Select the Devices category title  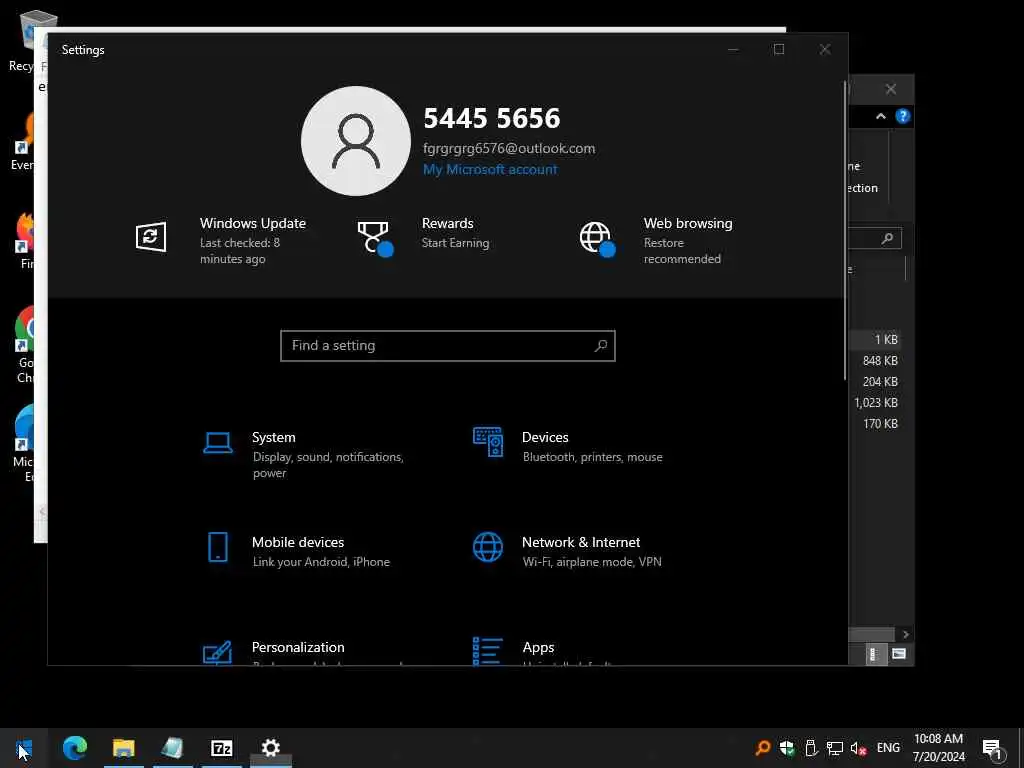545,438
